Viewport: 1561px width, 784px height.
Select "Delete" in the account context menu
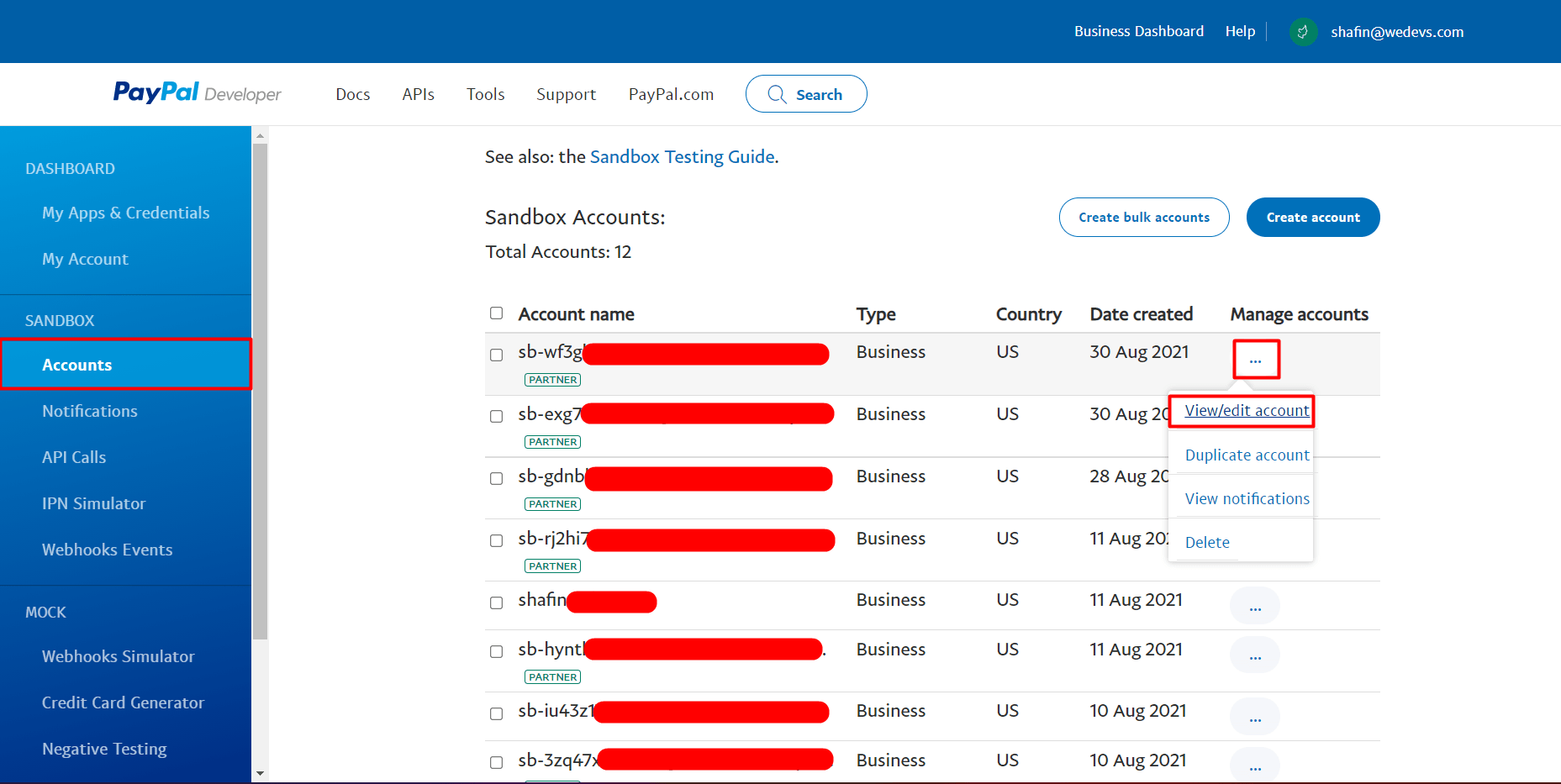(1207, 542)
